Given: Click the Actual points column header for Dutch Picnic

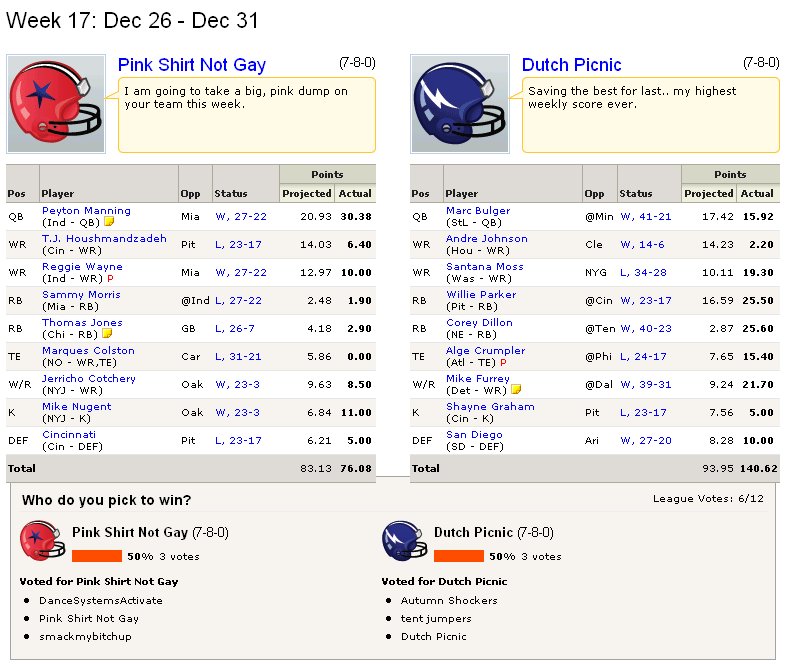Looking at the screenshot, I should pos(757,193).
